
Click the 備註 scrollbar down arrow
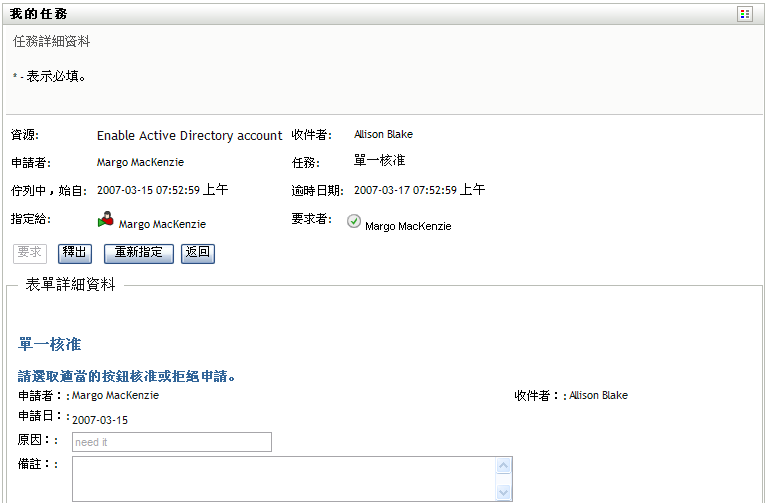coord(504,492)
